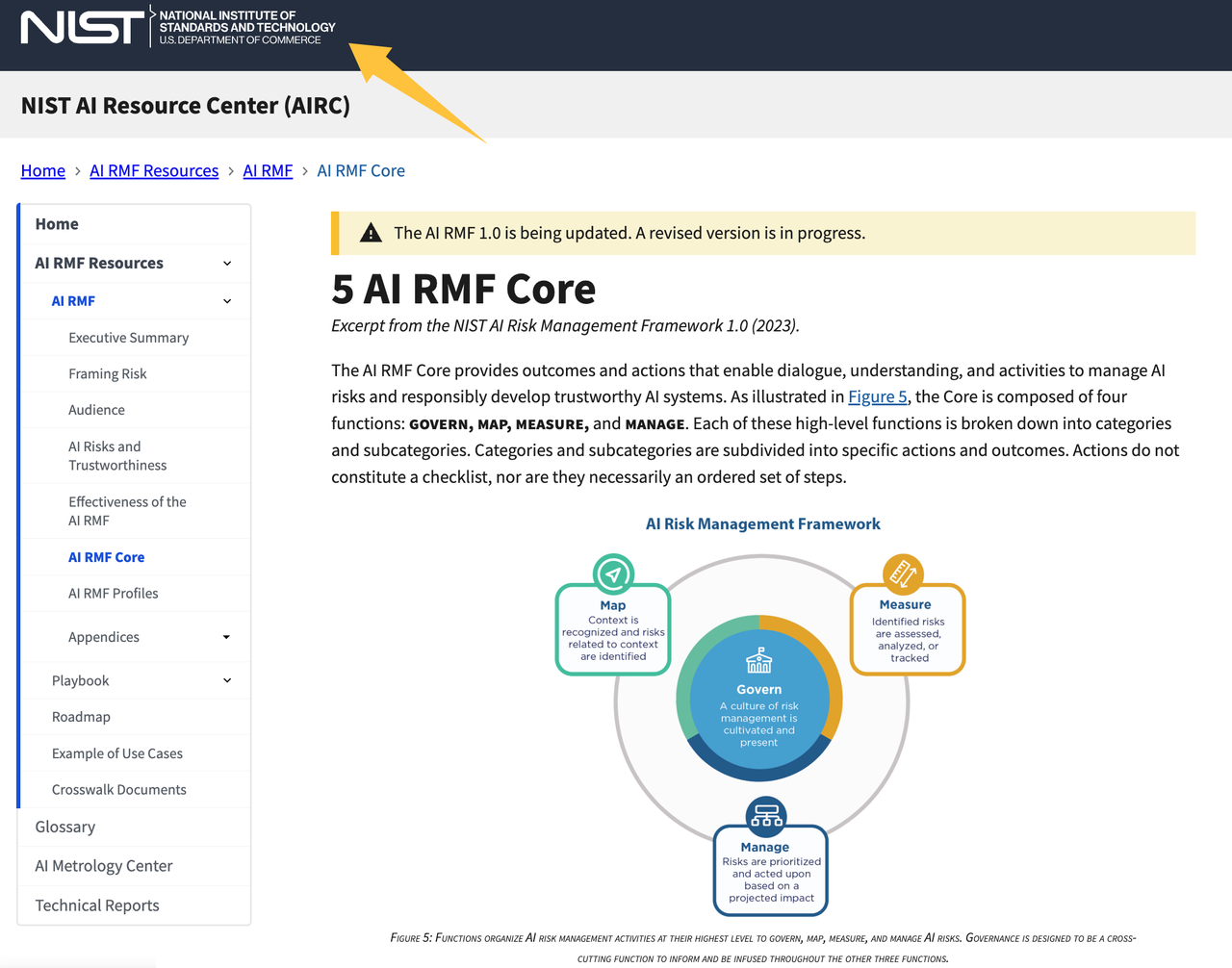Screen dimensions: 1232x968
Task: Open the Audience page
Action: [96, 410]
